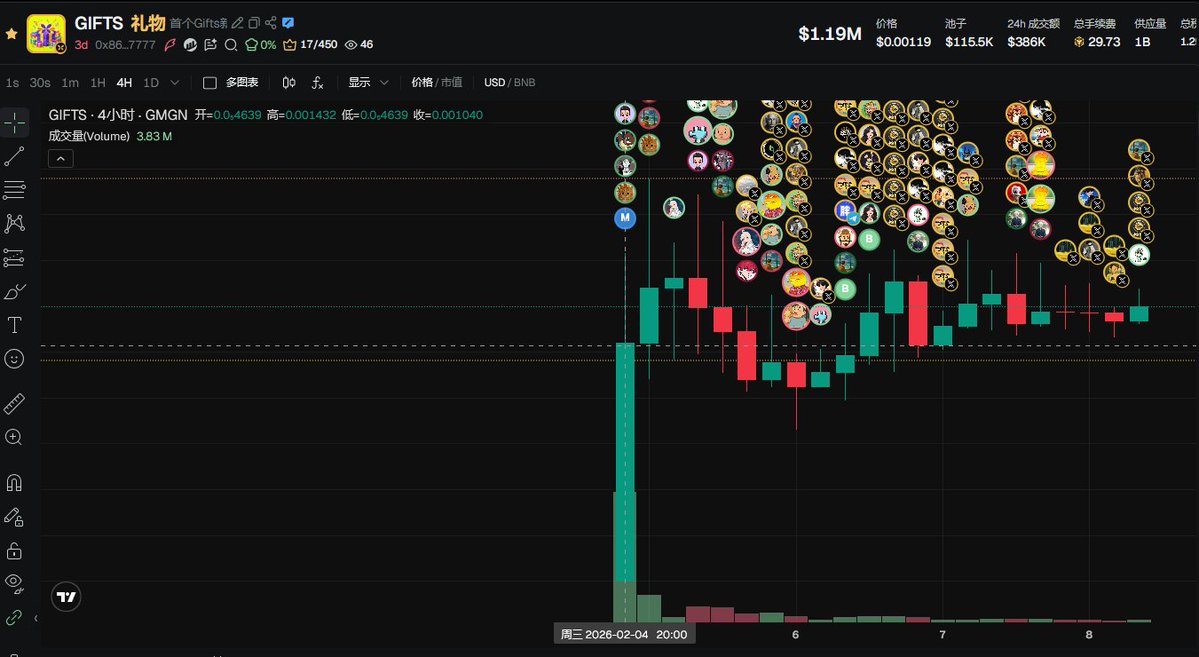
Task: Click the 池子 $115.5K liquidity stat
Action: coord(969,33)
